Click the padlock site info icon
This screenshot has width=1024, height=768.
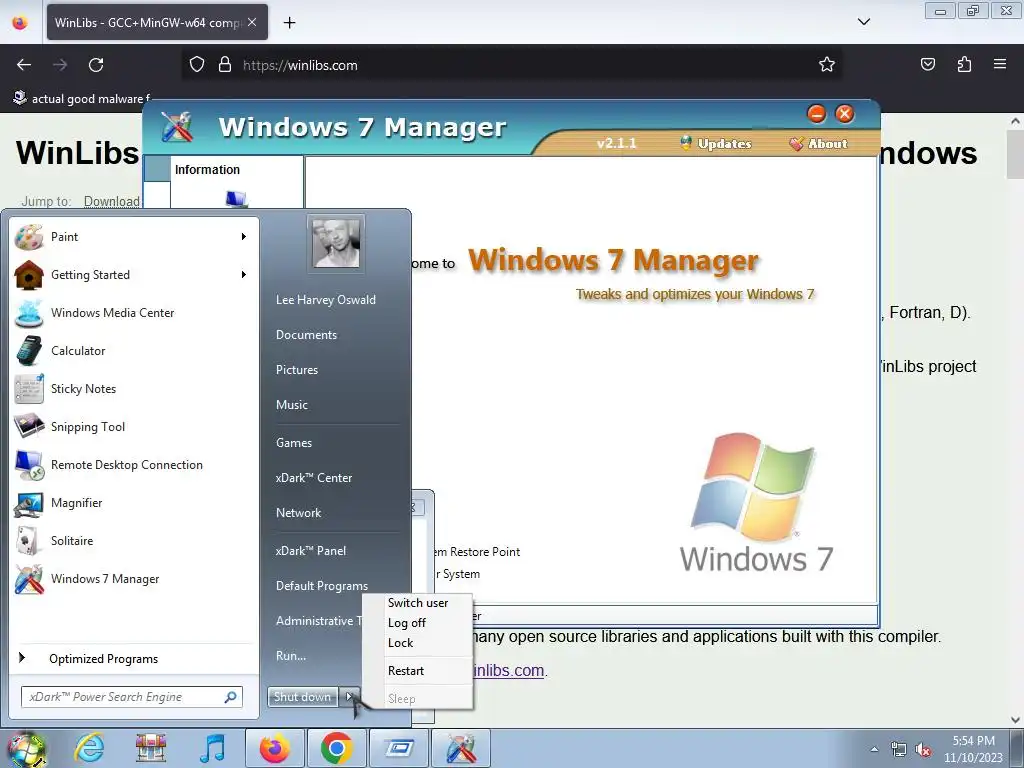tap(225, 65)
